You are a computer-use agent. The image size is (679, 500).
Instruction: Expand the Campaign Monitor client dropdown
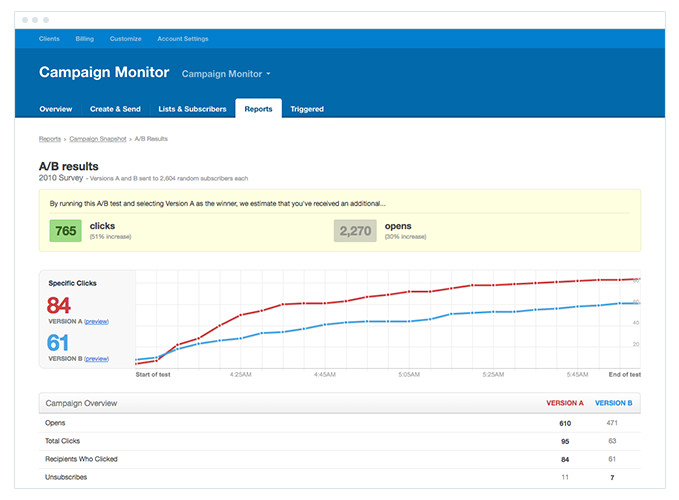[226, 74]
